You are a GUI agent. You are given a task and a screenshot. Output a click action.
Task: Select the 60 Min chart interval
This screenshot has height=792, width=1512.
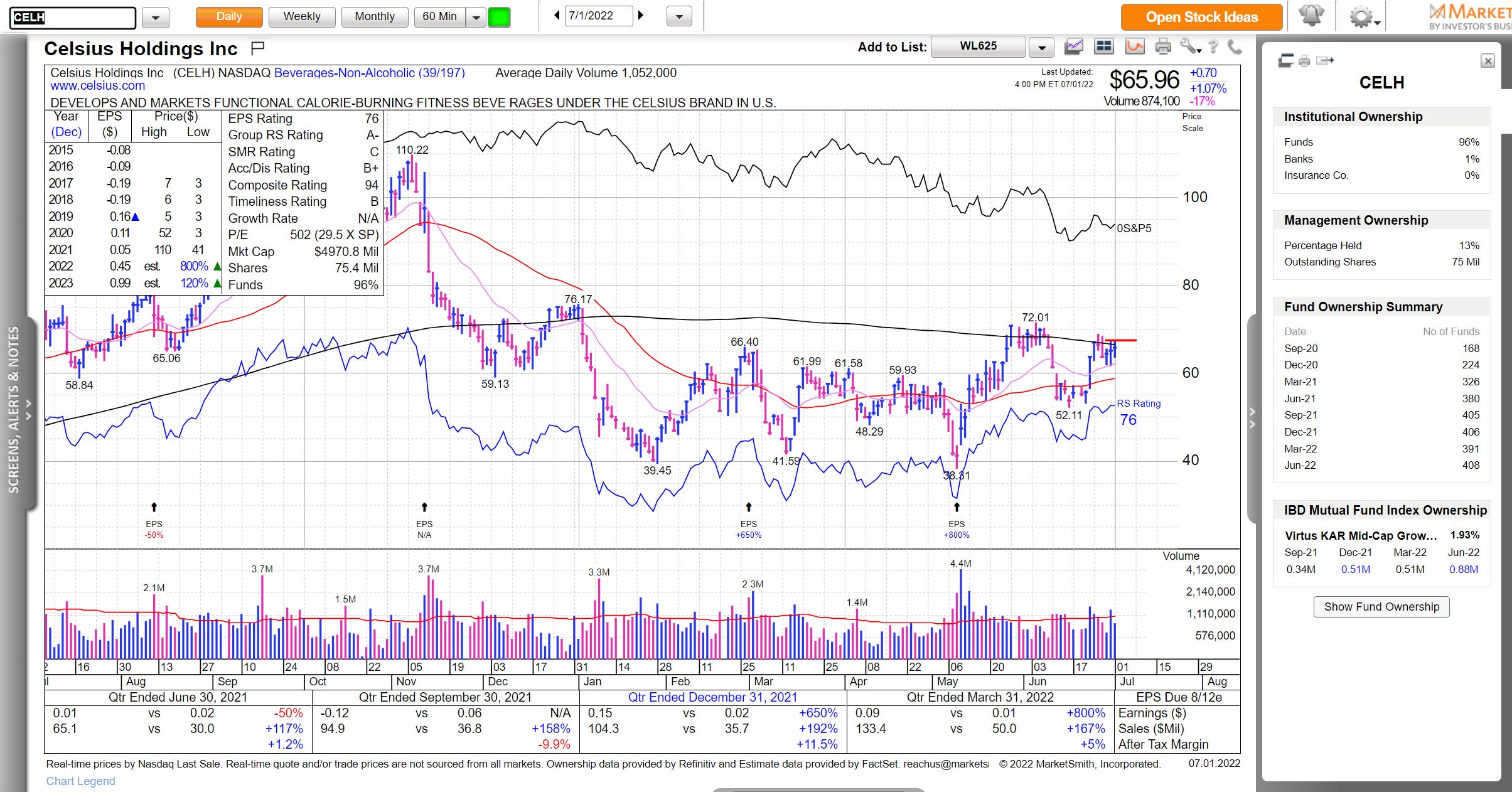(440, 17)
